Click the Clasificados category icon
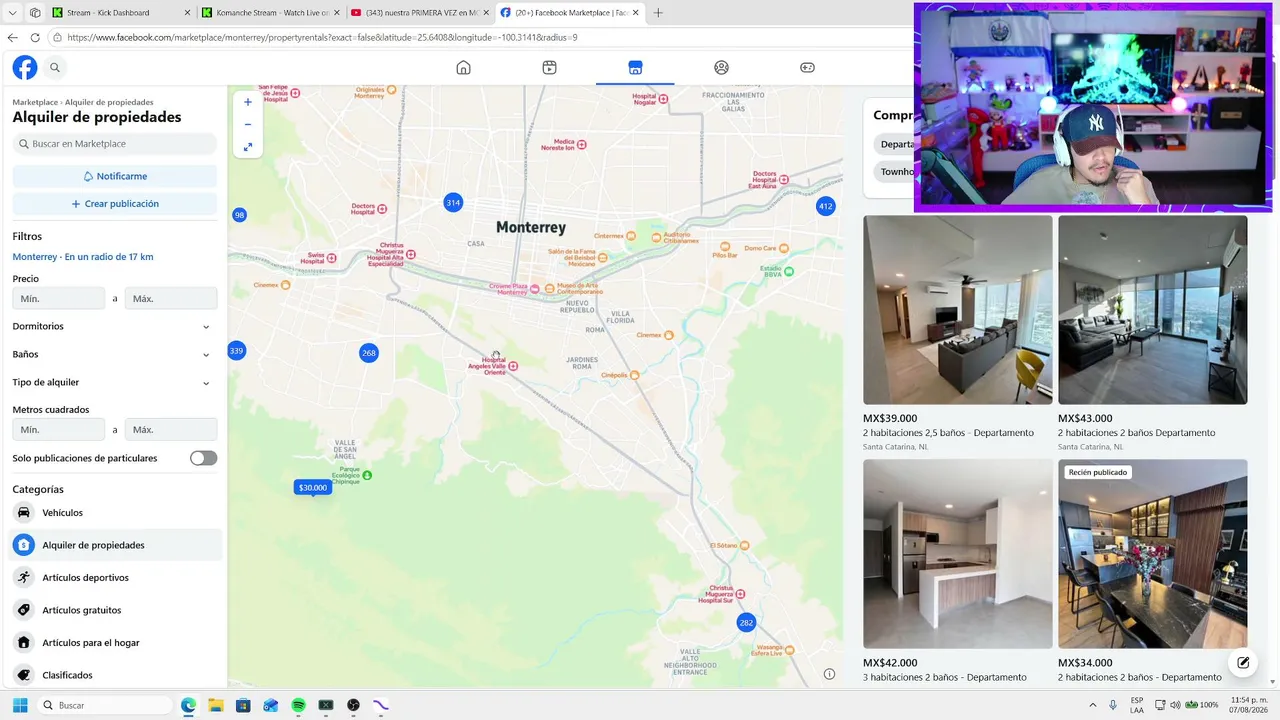The height and width of the screenshot is (720, 1280). pyautogui.click(x=24, y=675)
